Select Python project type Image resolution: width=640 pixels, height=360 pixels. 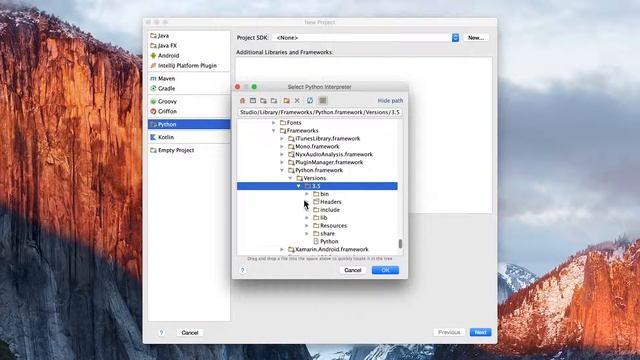pyautogui.click(x=189, y=124)
